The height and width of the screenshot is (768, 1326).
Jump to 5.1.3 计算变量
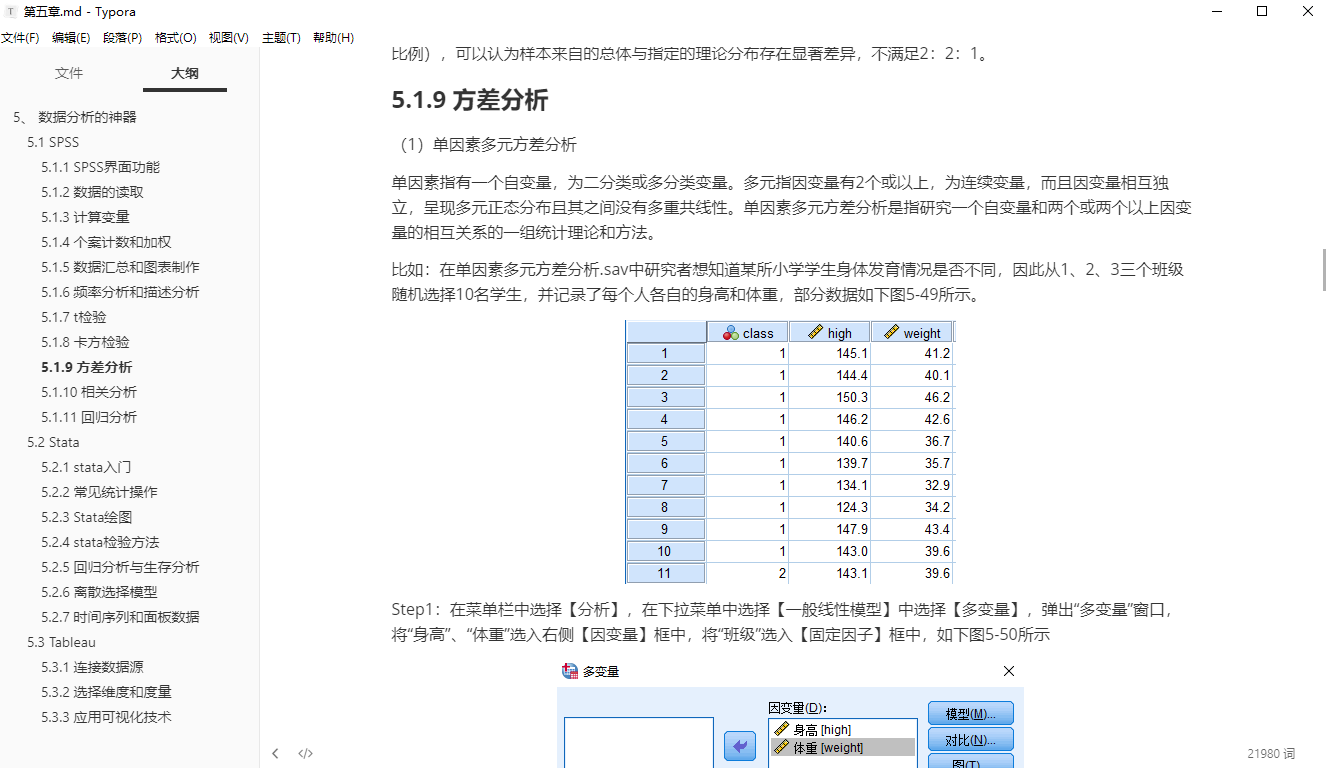tap(86, 217)
